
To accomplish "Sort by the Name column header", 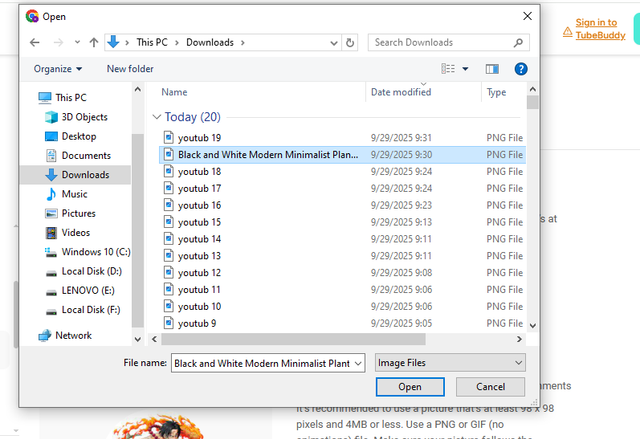I will coord(174,92).
